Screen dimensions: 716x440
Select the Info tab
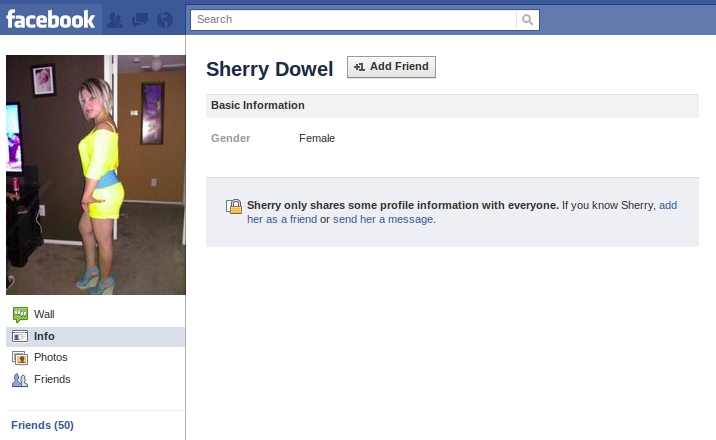coord(95,336)
